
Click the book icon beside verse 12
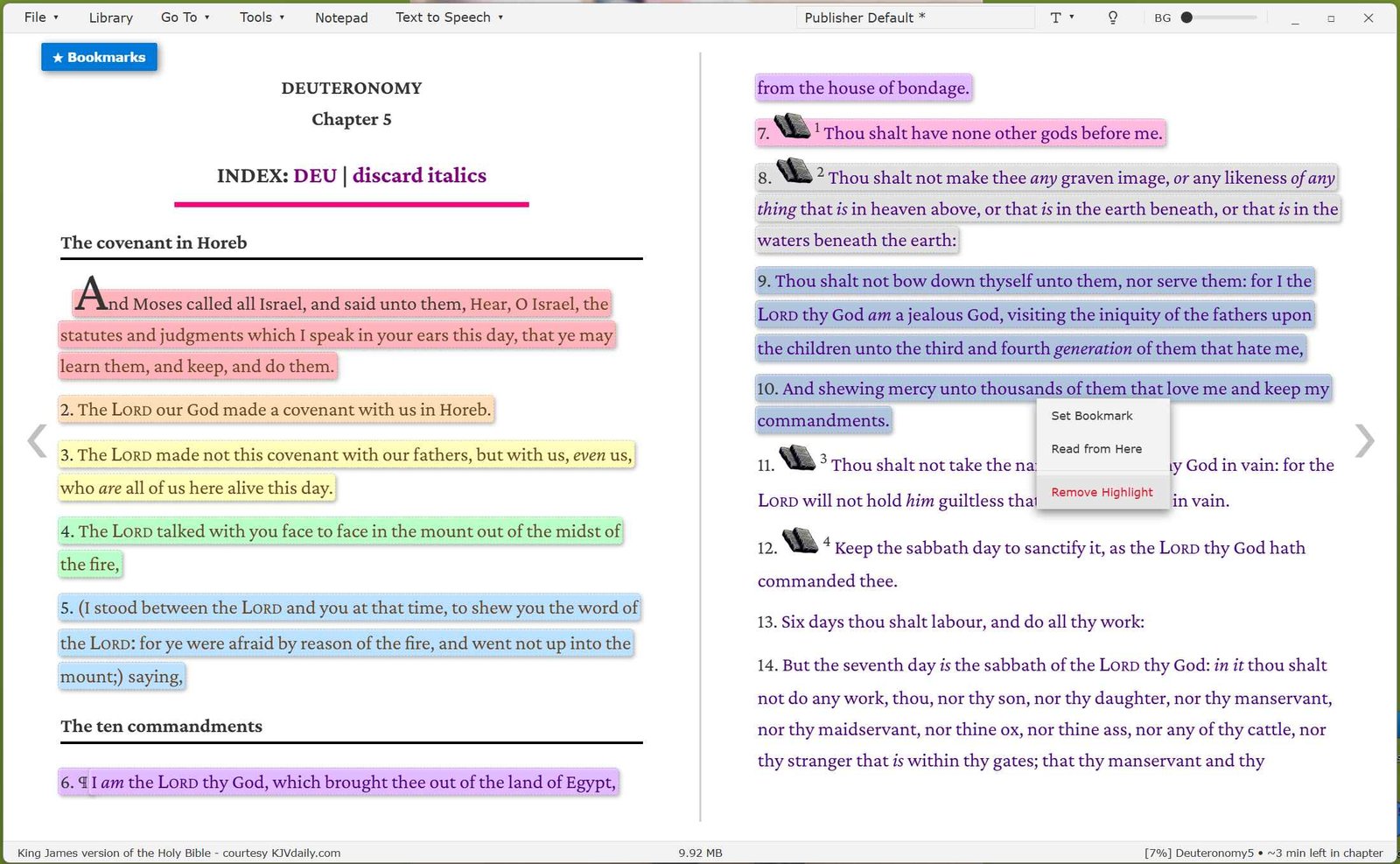[800, 540]
